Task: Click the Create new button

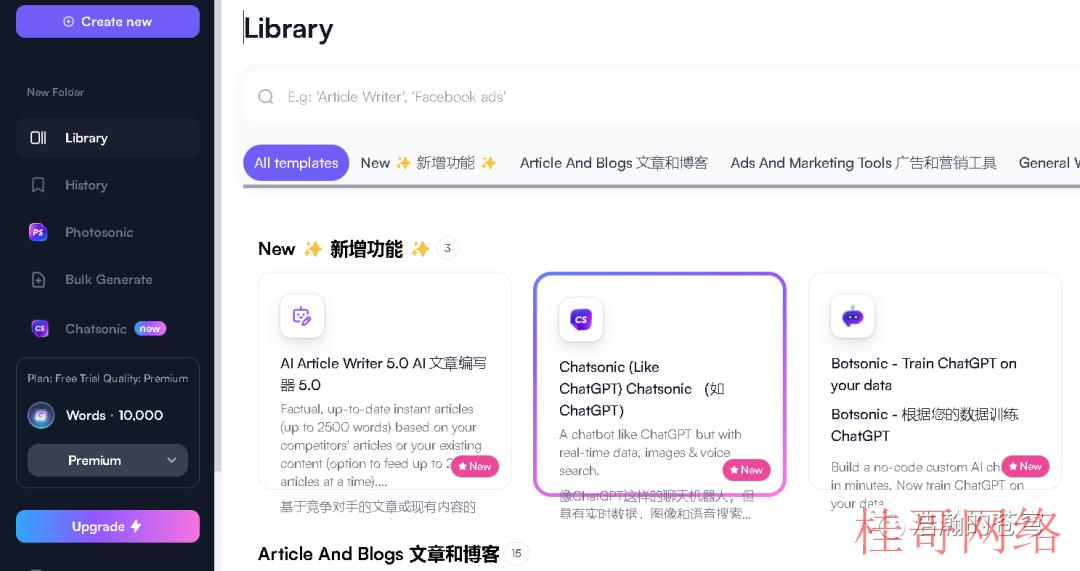Action: click(x=107, y=21)
